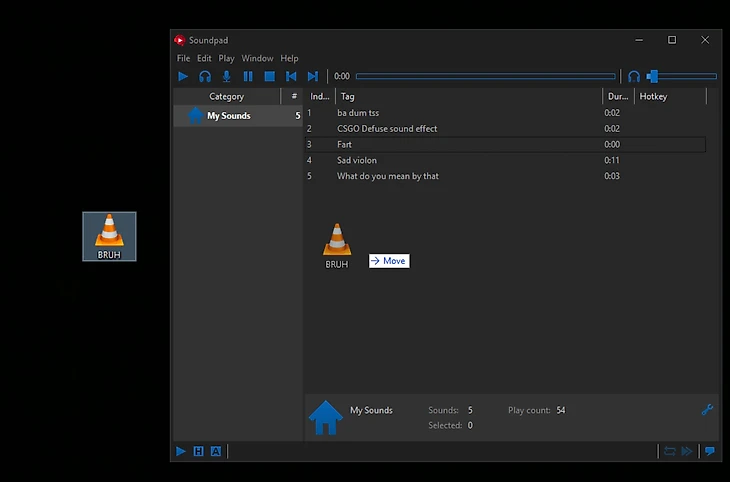
Task: Adjust the volume slider handle
Action: click(x=652, y=76)
